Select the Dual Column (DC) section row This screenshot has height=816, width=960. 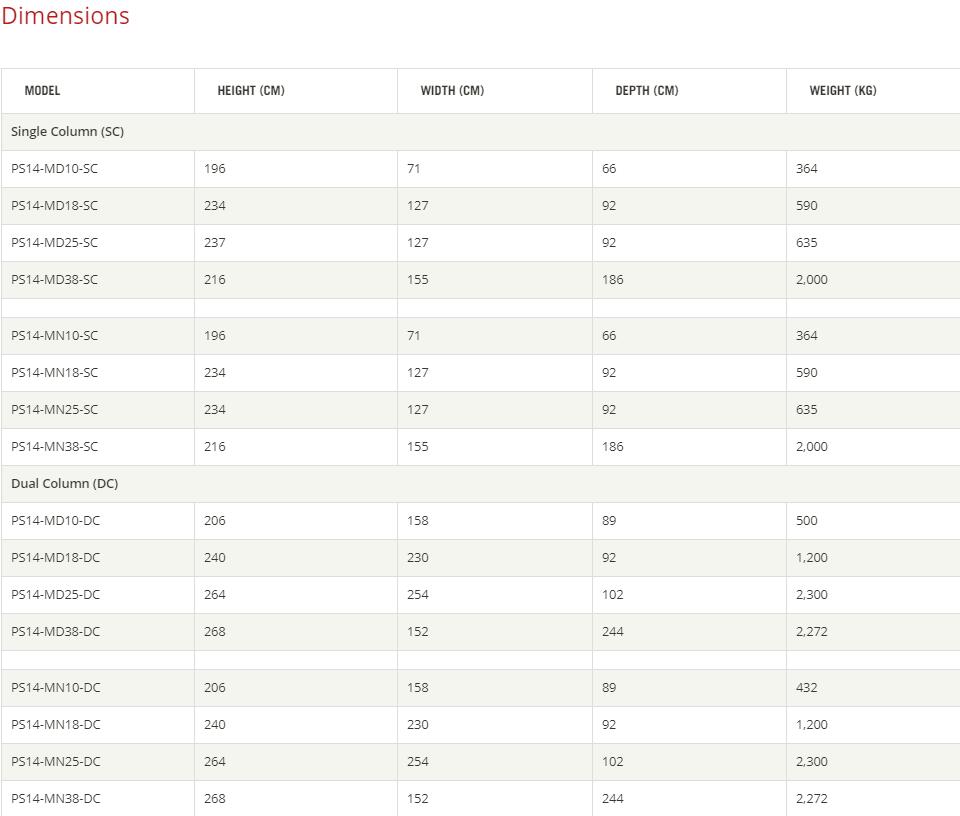tap(481, 484)
